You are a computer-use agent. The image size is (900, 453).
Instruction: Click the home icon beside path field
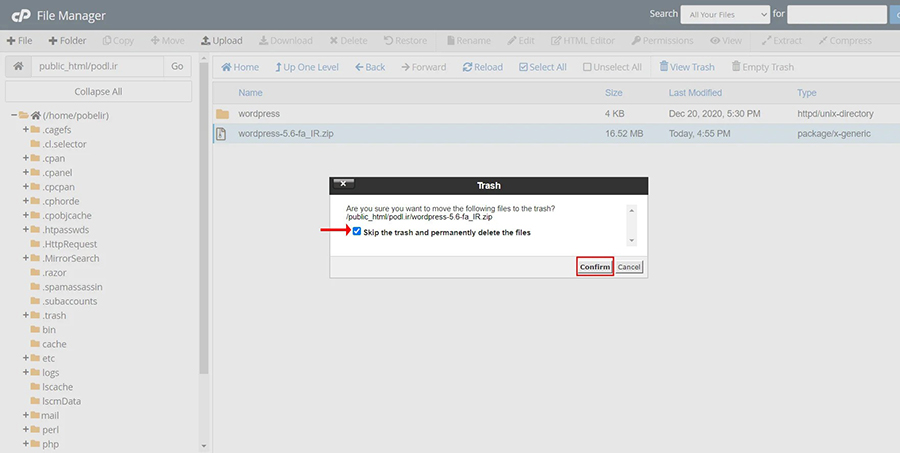(18, 66)
